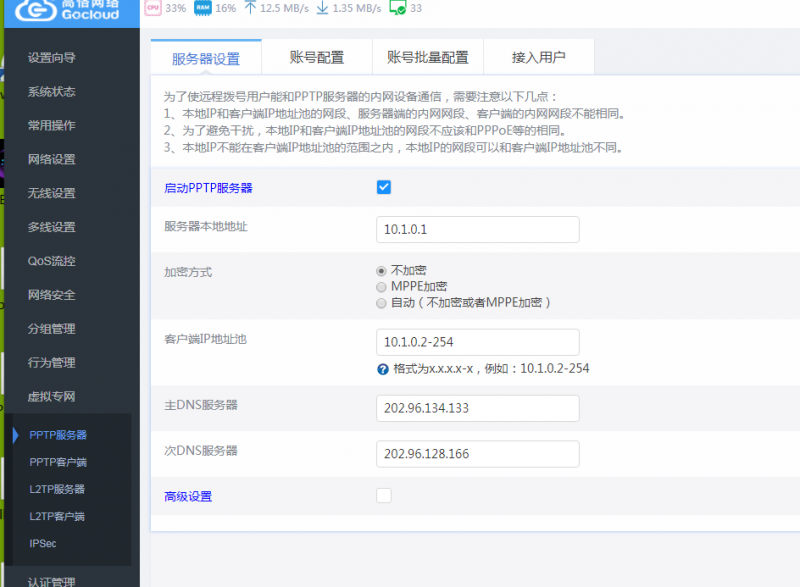Select the MPPE加密 radio option

381,287
